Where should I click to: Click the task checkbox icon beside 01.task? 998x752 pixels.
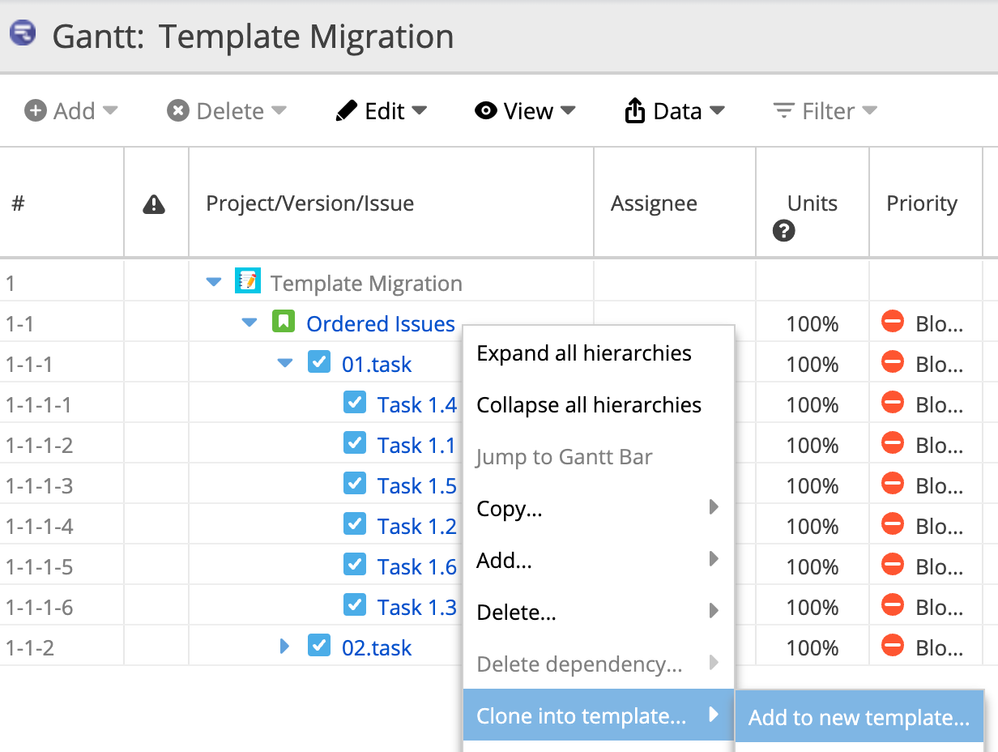click(x=319, y=362)
